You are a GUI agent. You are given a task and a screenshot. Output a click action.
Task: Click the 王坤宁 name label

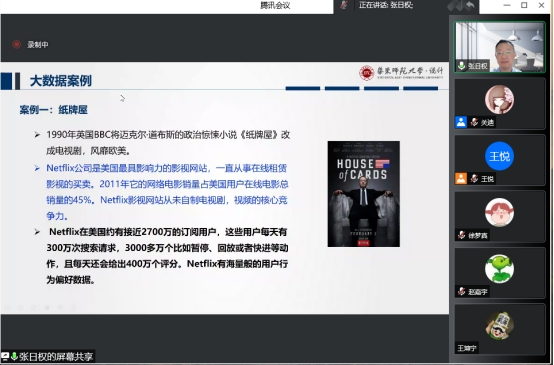coord(467,348)
